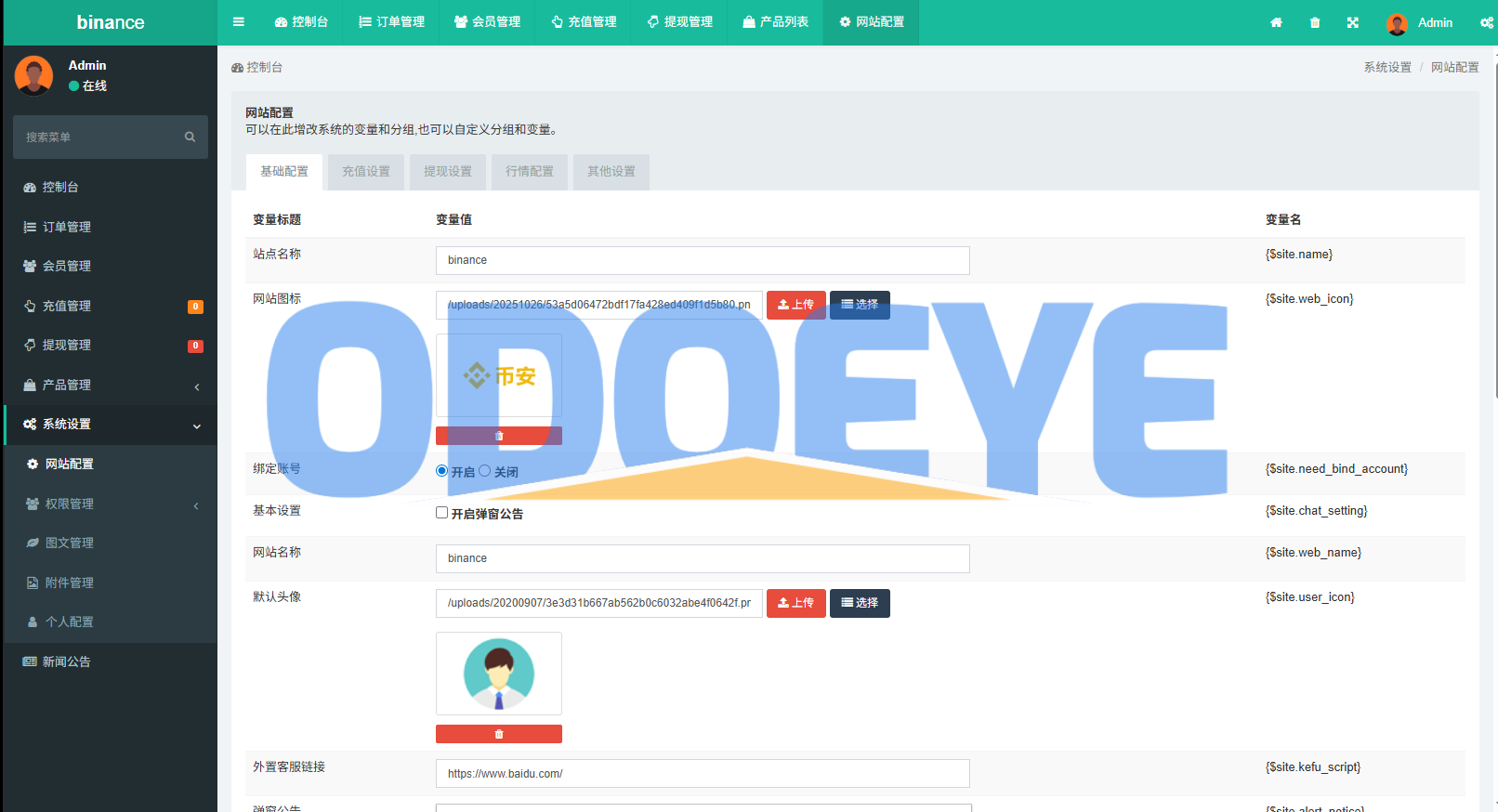The image size is (1498, 812).
Task: Open 新闻公告 in the sidebar
Action: (x=111, y=661)
